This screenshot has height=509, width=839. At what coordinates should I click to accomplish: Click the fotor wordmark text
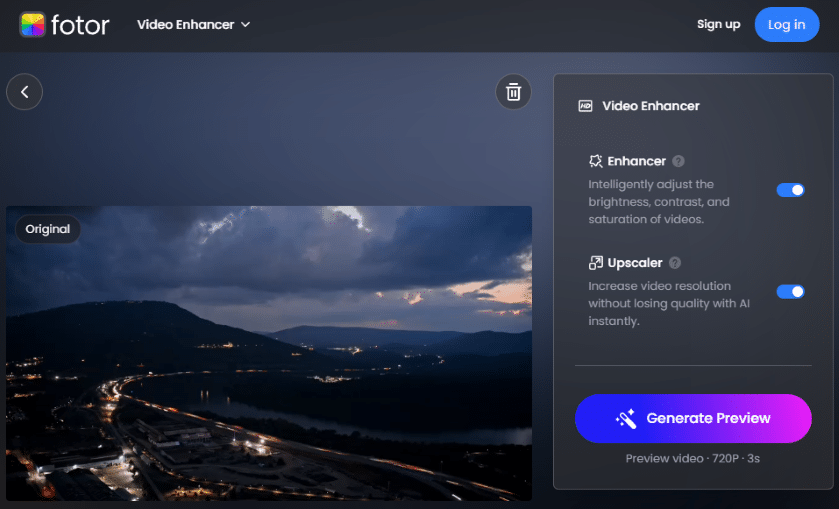click(x=81, y=25)
